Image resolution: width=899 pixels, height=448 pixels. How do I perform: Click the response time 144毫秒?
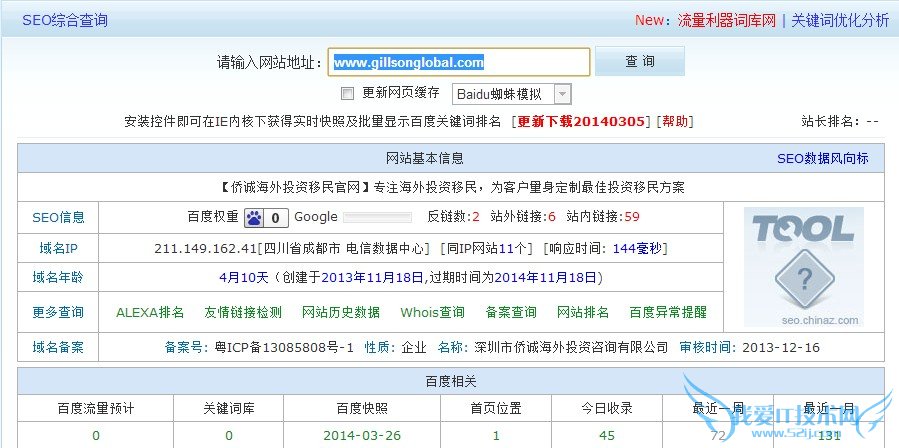point(638,248)
